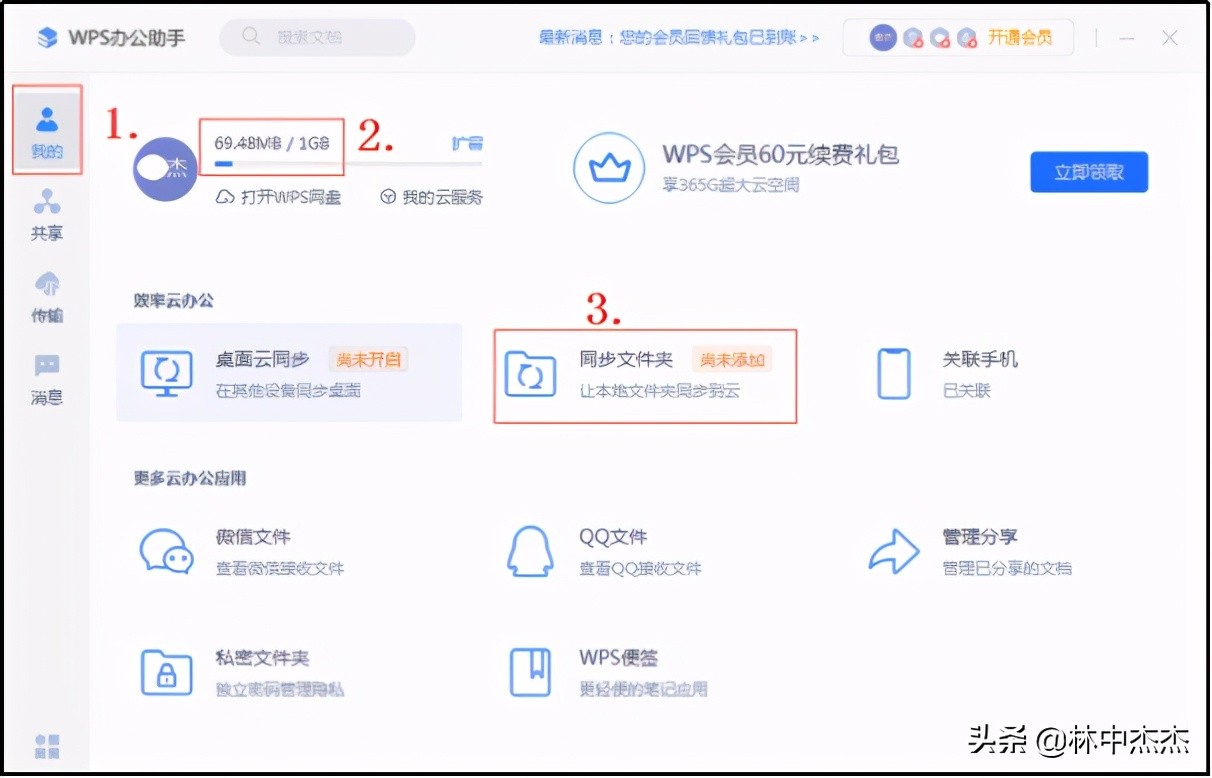The height and width of the screenshot is (778, 1212).
Task: Open 微信文件 via its WeChat icon
Action: pos(166,552)
